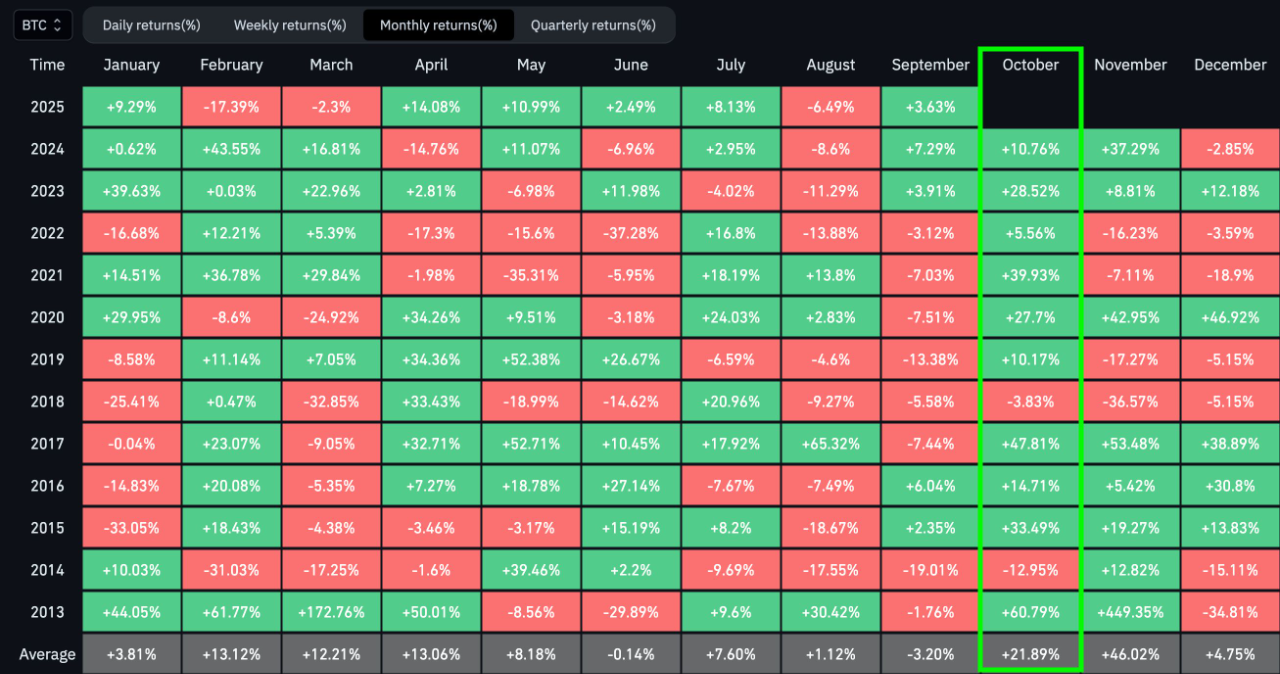Viewport: 1280px width, 674px height.
Task: Switch to Weekly returns(%) tab
Action: click(x=290, y=25)
